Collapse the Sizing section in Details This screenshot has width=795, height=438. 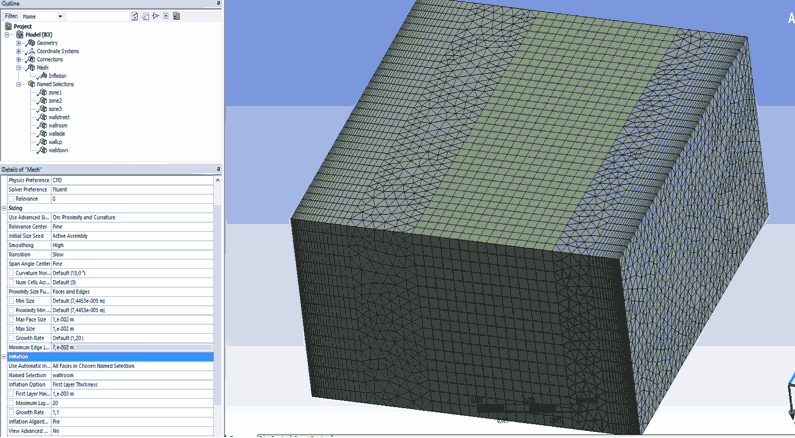tap(4, 208)
